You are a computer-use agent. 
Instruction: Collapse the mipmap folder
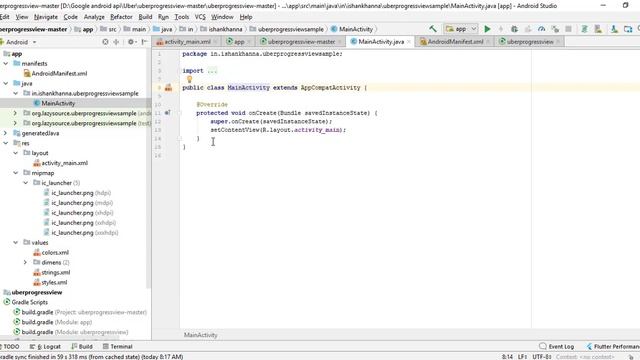(x=16, y=173)
